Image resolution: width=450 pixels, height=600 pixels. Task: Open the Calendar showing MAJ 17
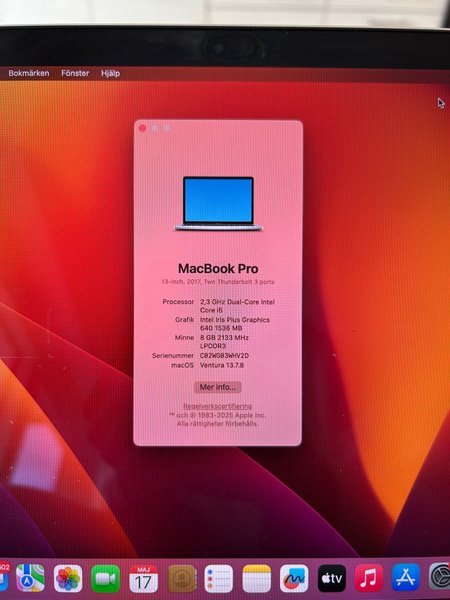[143, 578]
